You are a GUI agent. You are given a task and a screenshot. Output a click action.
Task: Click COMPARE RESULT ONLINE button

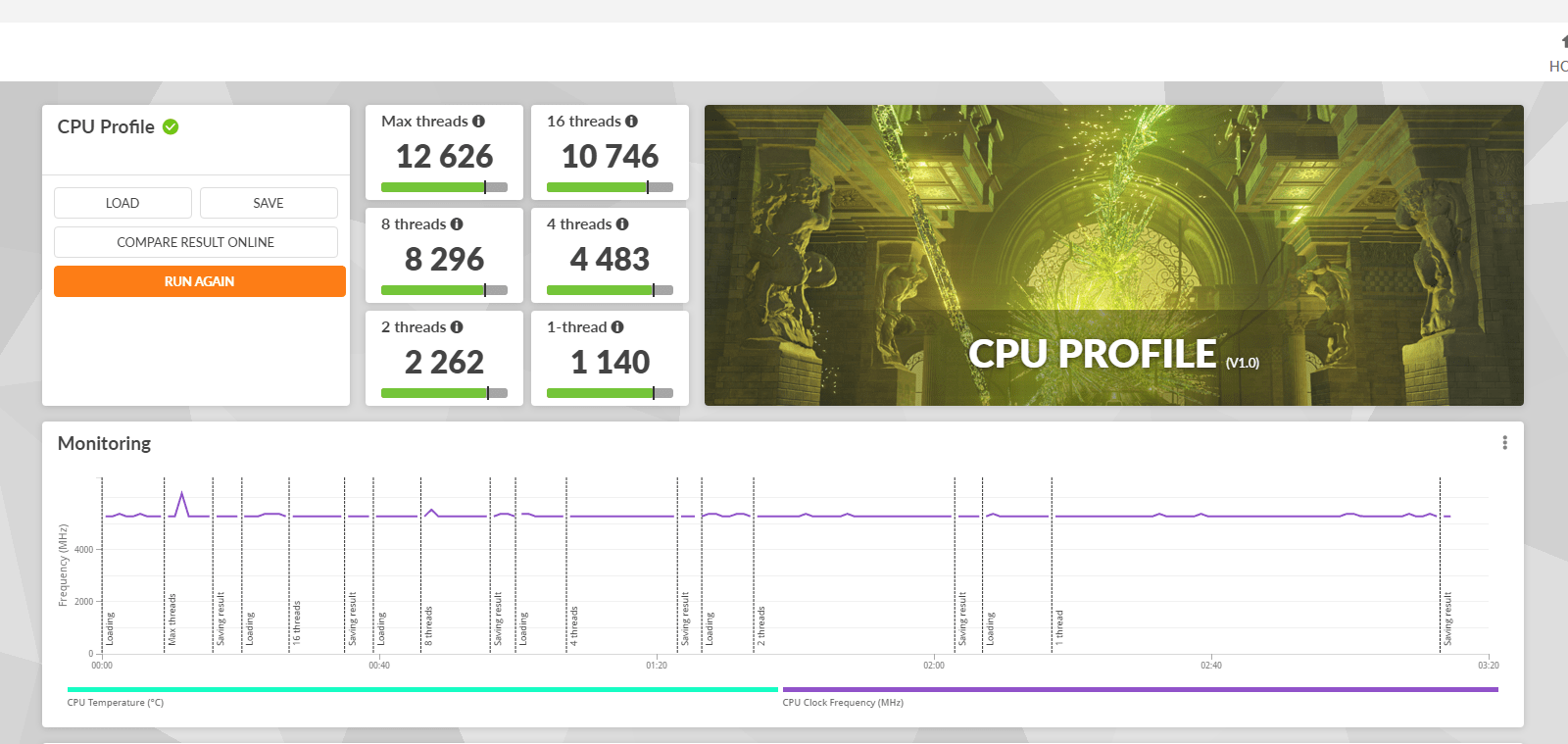coord(196,242)
